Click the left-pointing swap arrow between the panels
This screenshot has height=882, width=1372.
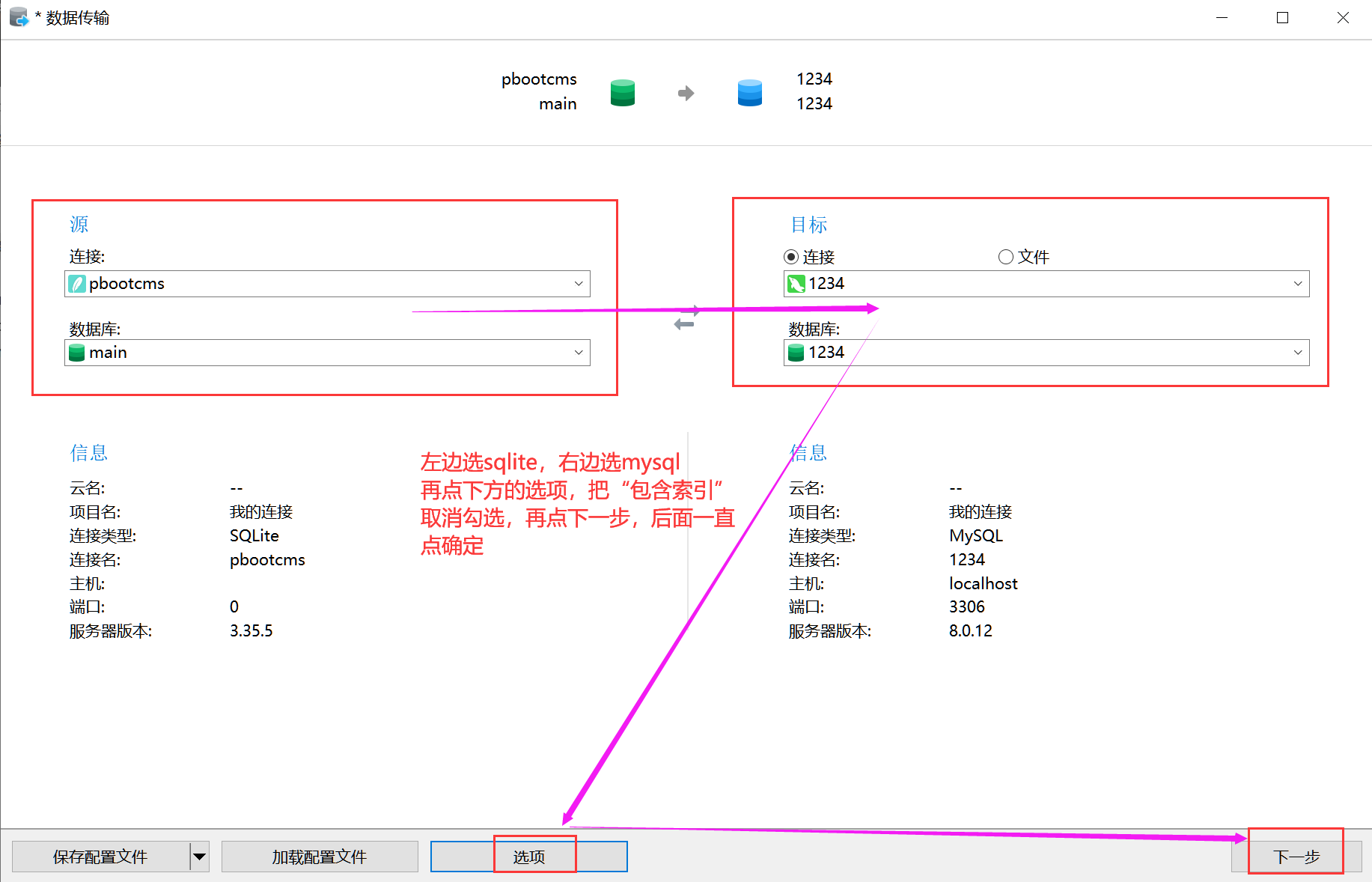click(x=683, y=323)
